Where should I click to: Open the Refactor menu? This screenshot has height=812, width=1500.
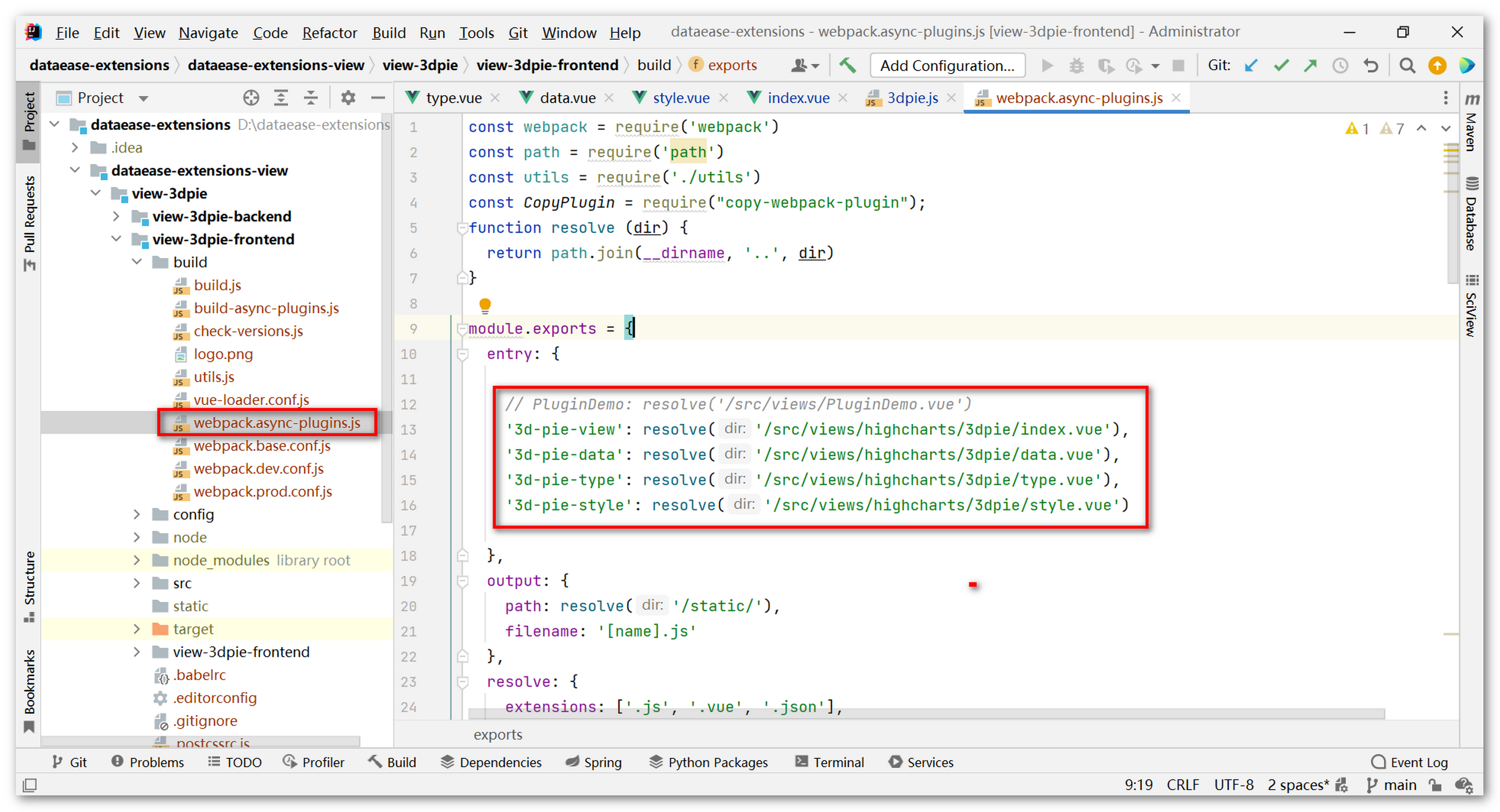tap(330, 32)
